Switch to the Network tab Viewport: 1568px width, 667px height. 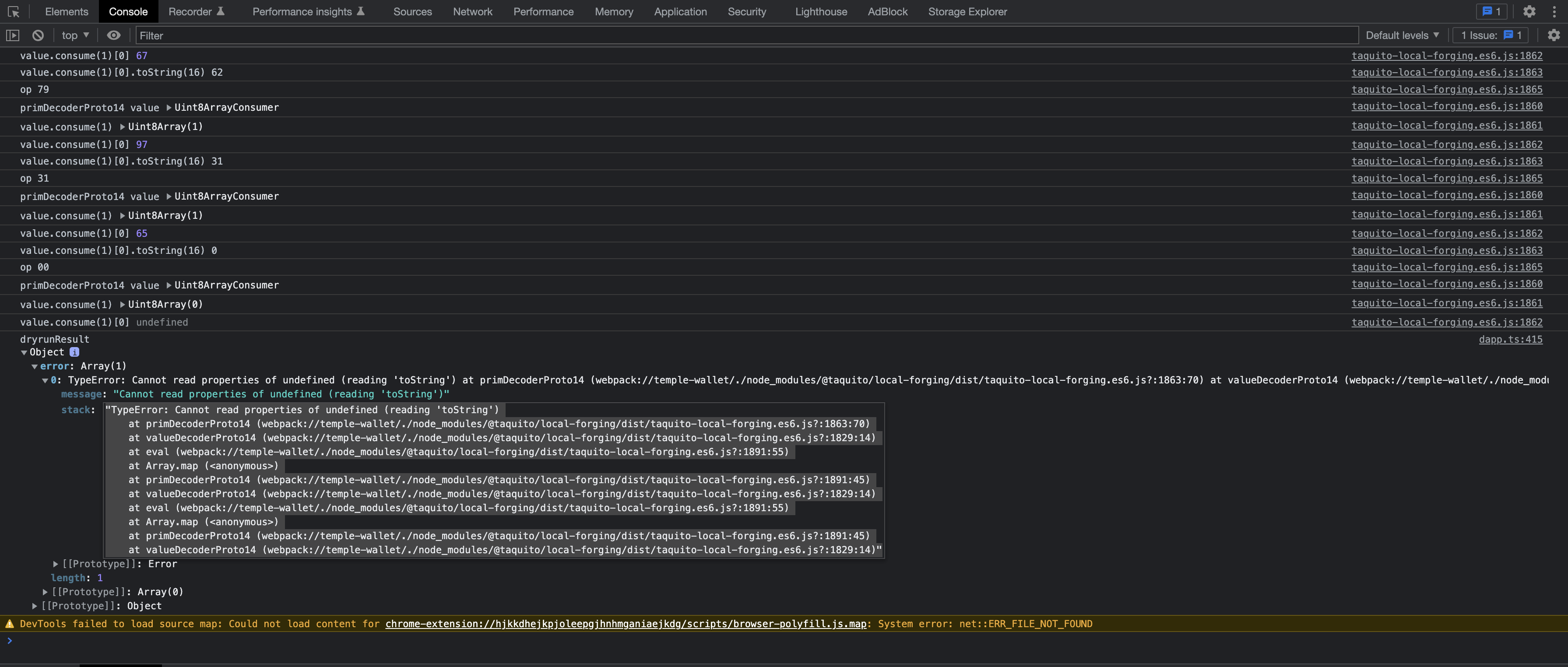point(472,11)
